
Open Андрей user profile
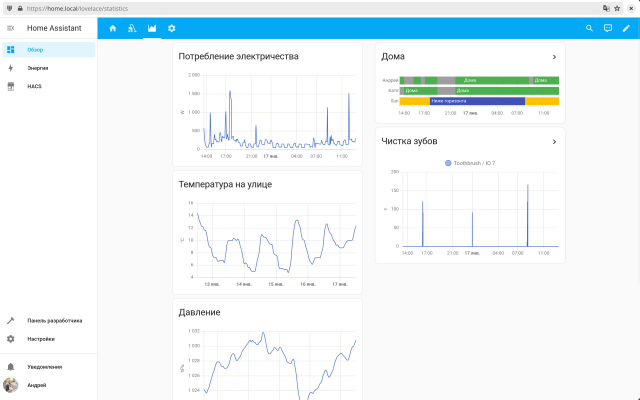click(x=36, y=385)
